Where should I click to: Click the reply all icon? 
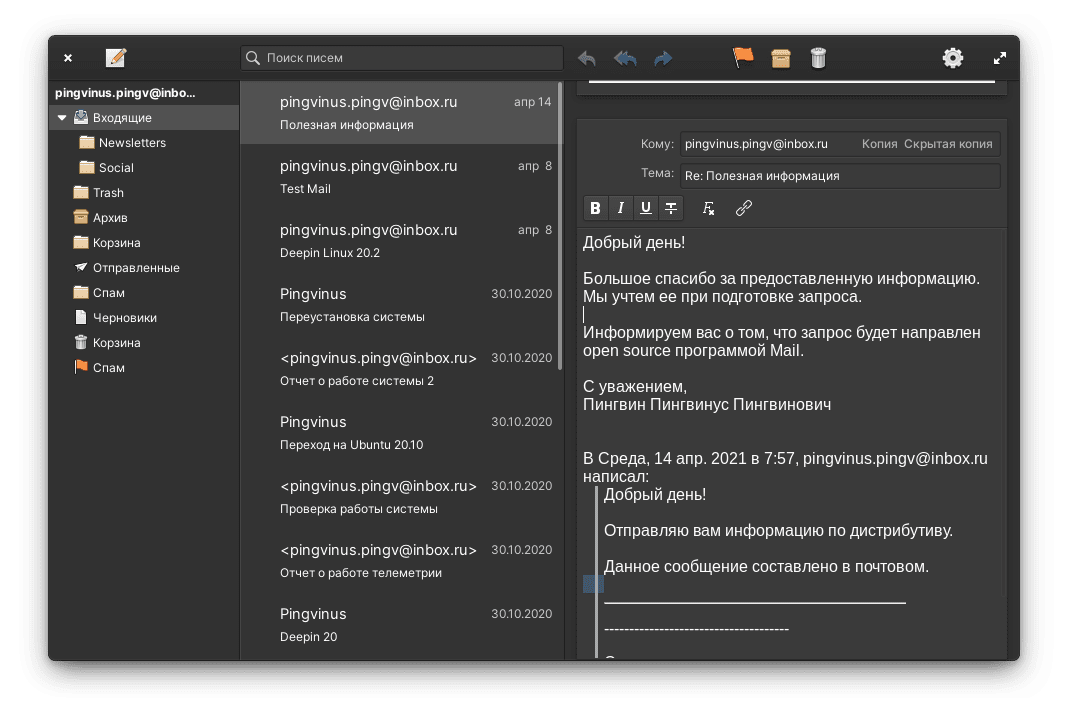click(x=625, y=58)
